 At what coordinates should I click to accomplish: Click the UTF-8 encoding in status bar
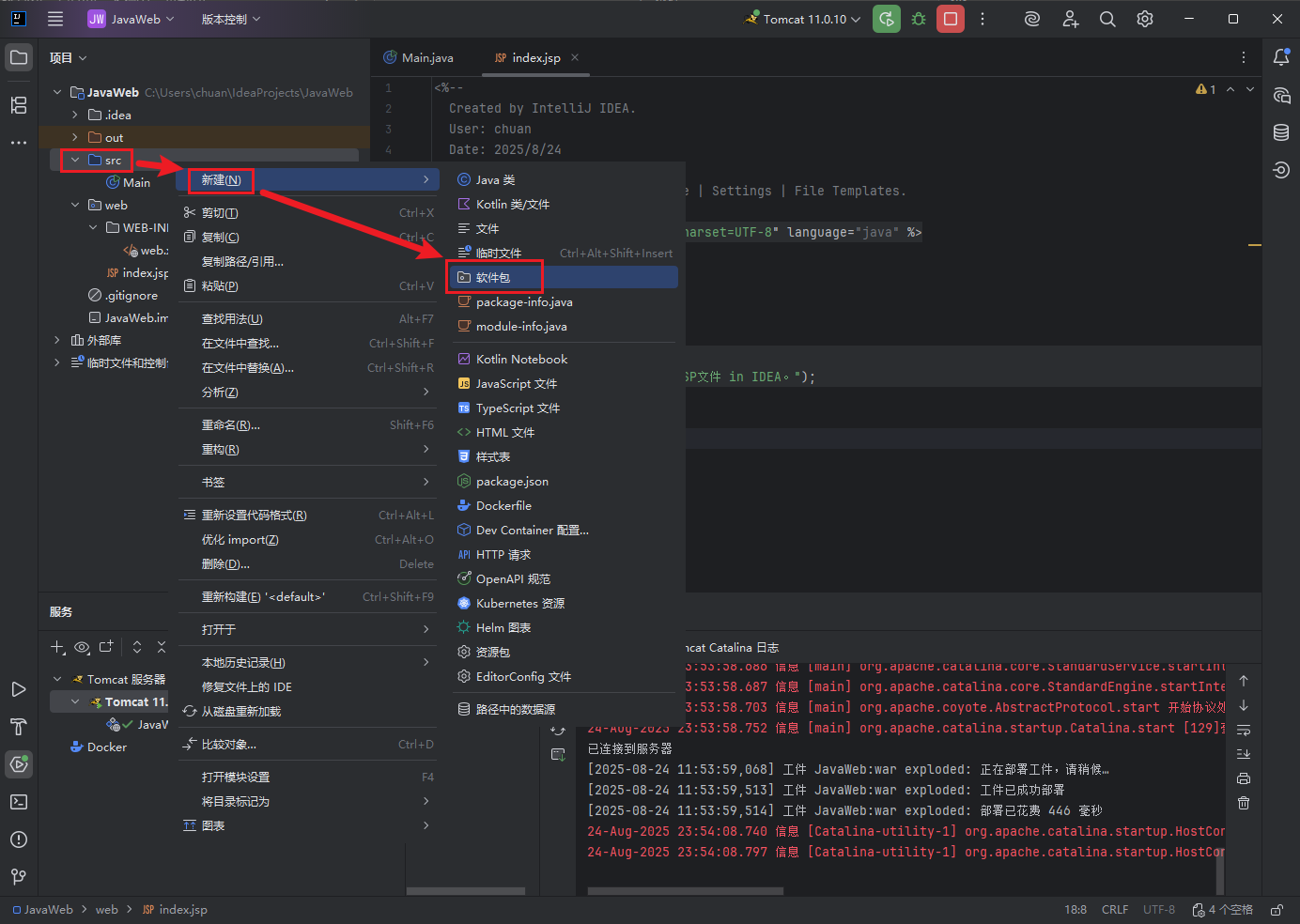click(x=1159, y=910)
